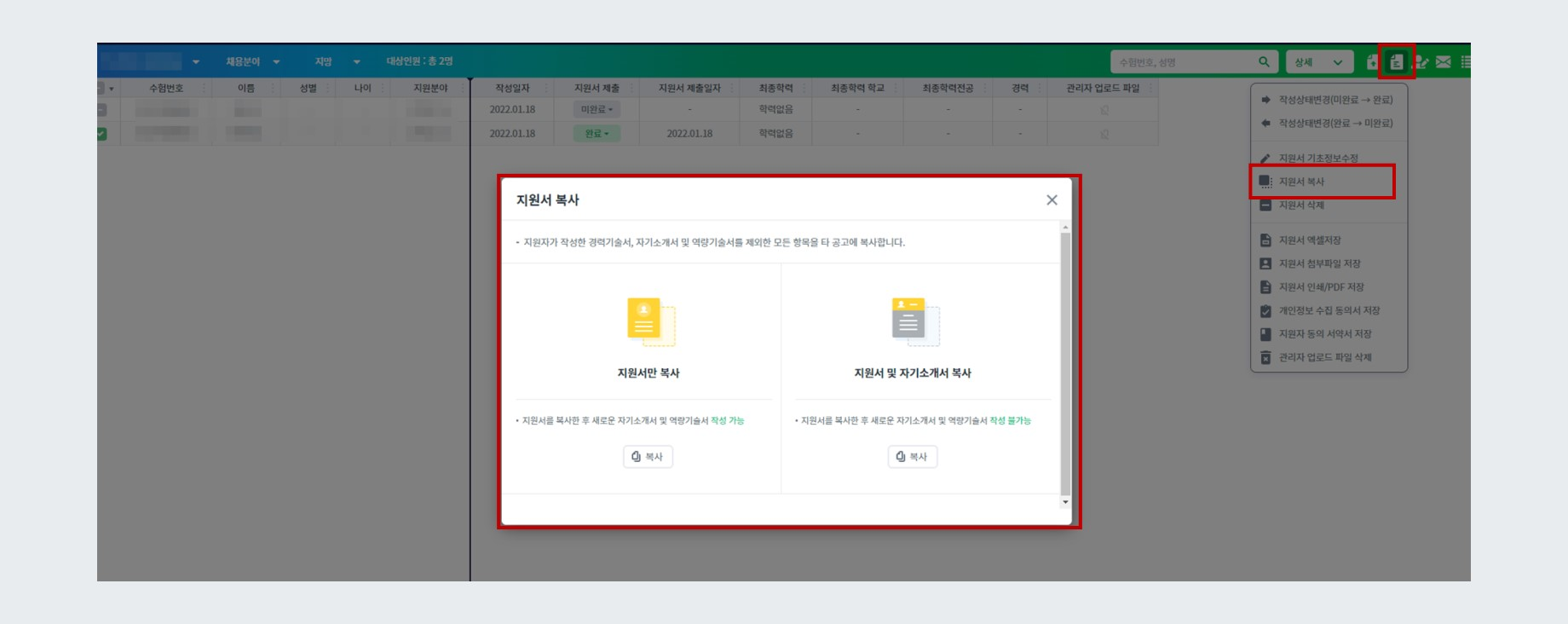This screenshot has height=624, width=1568.
Task: Click 복사 button under 지원서 및 자기소개서 복사
Action: click(912, 457)
